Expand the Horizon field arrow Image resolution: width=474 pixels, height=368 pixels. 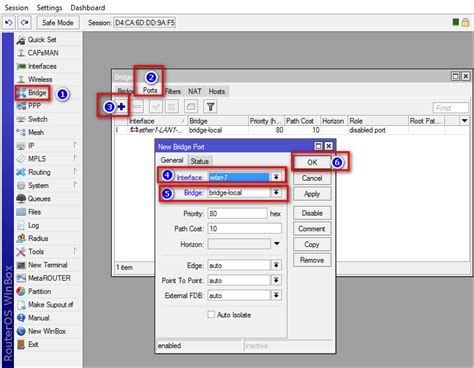[277, 244]
